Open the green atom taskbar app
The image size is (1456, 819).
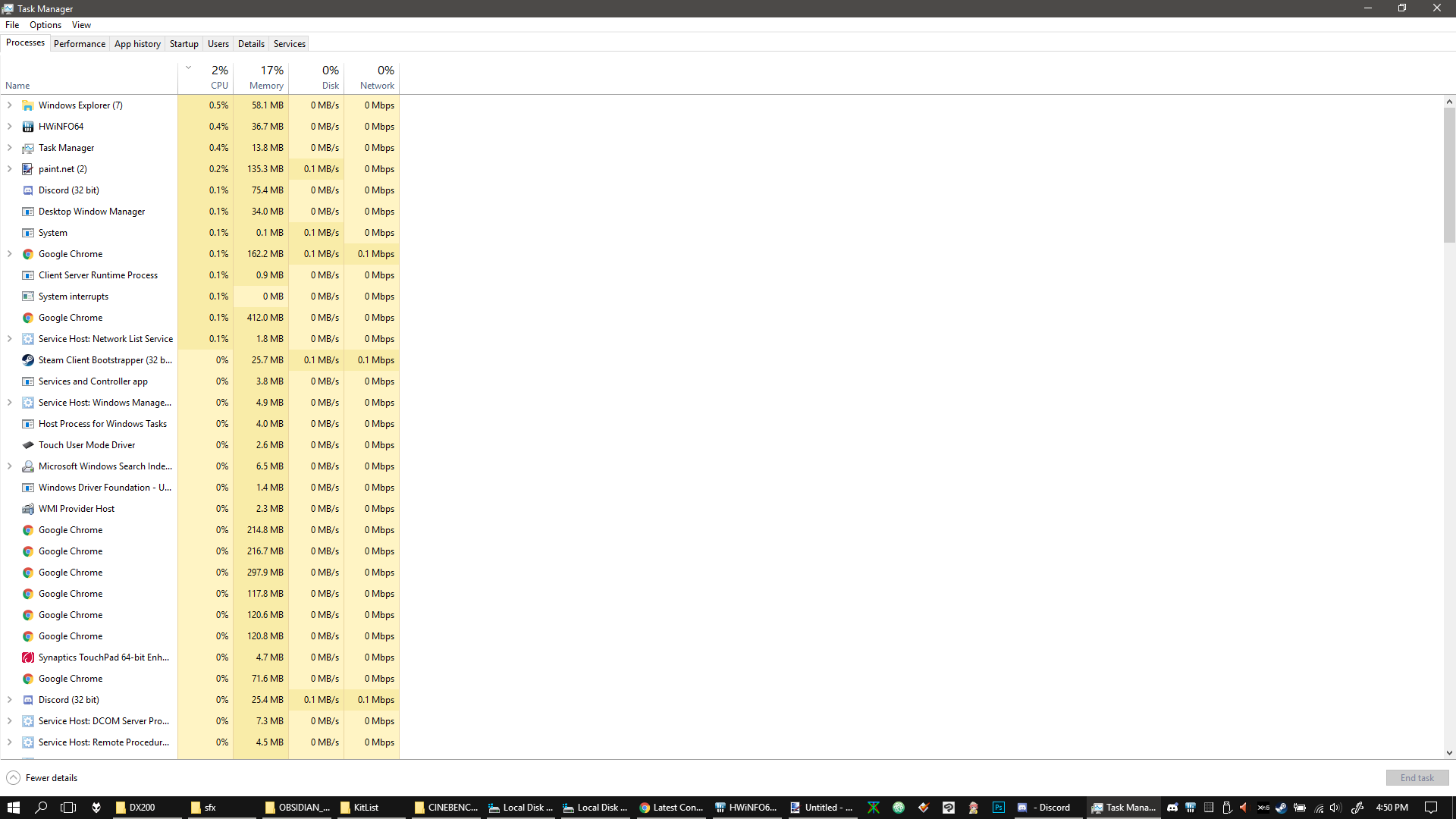[x=899, y=808]
